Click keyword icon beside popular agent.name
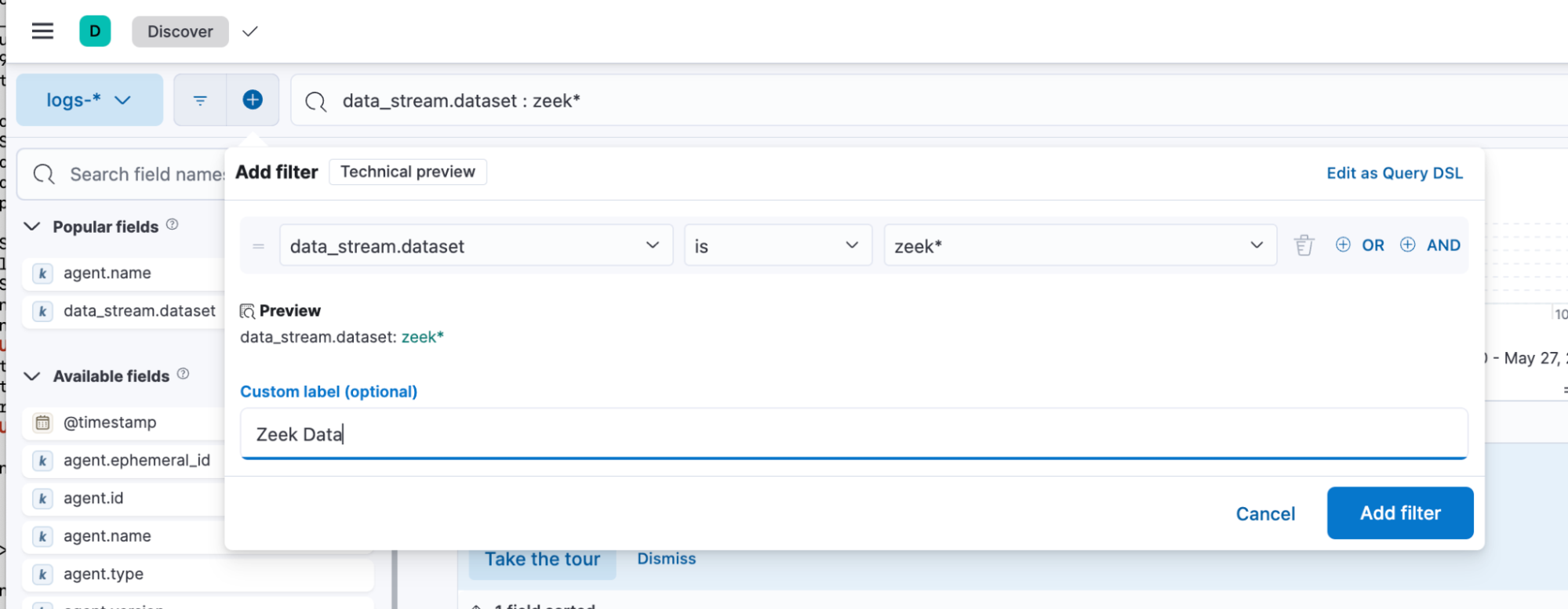The height and width of the screenshot is (609, 1568). coord(42,273)
